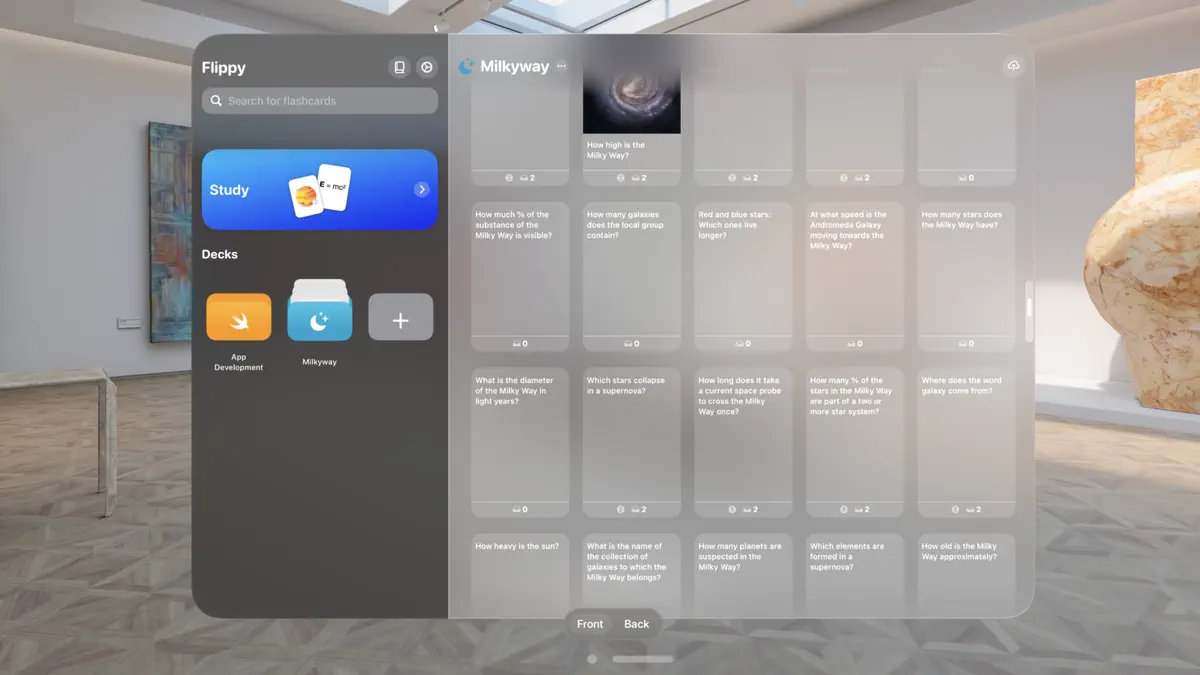
Task: Click the cloud upload icon above the cards
Action: (x=1014, y=65)
